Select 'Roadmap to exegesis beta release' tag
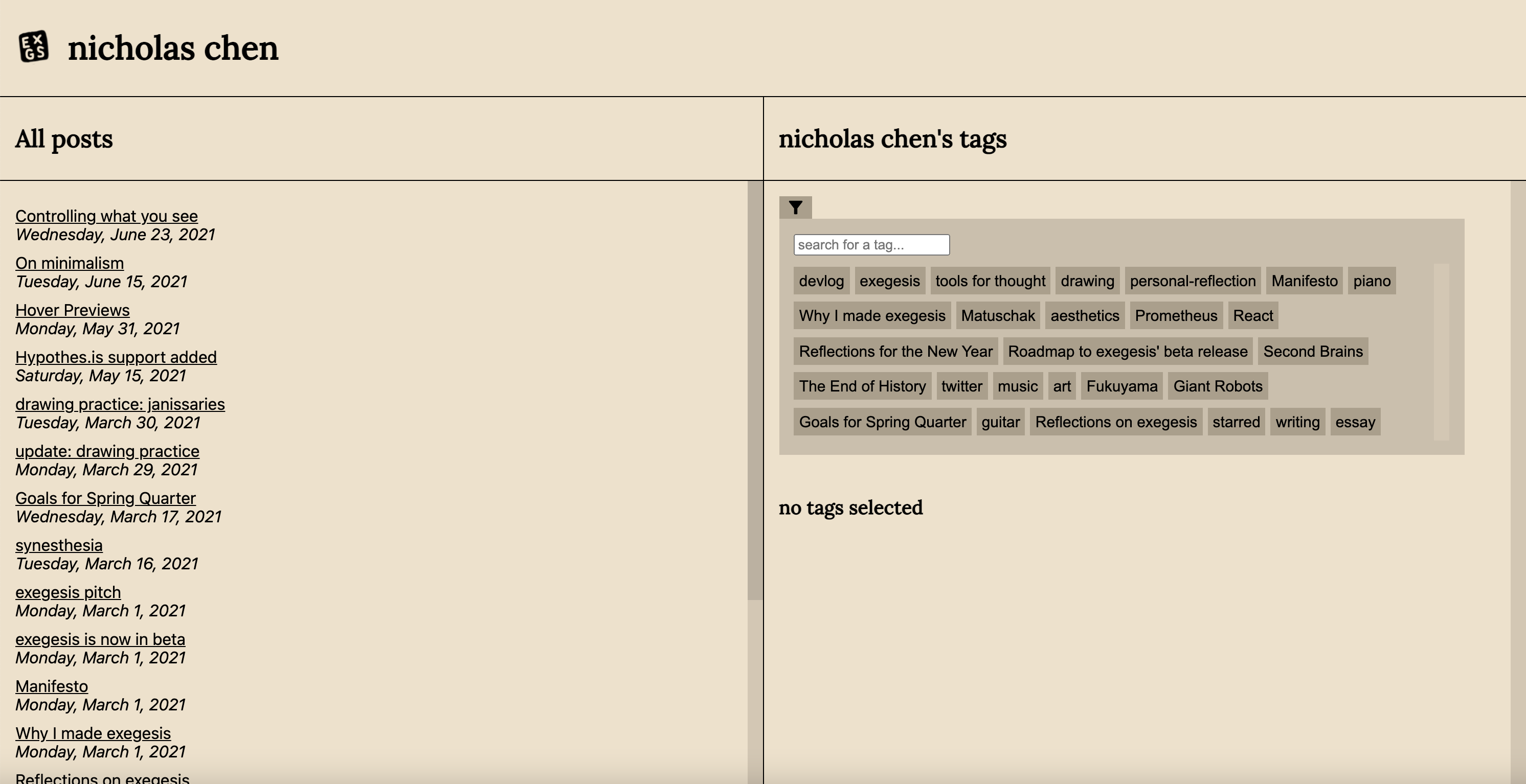The height and width of the screenshot is (784, 1526). 1128,350
